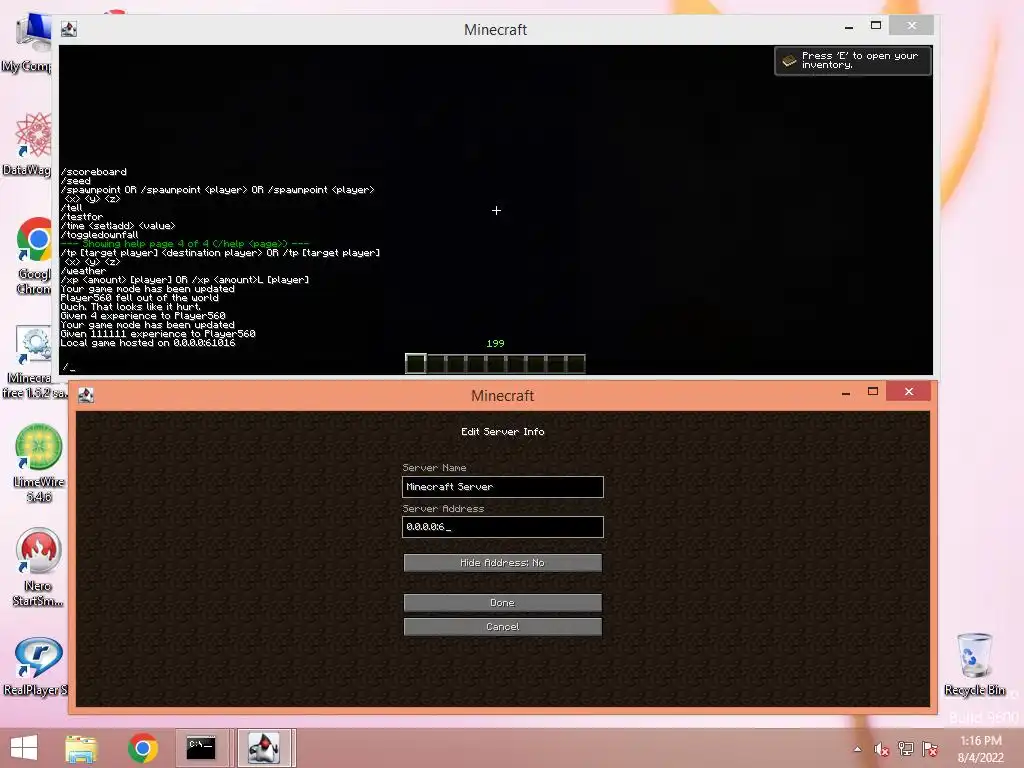This screenshot has width=1024, height=768.
Task: Toggle the Hide Address: No button
Action: 502,562
